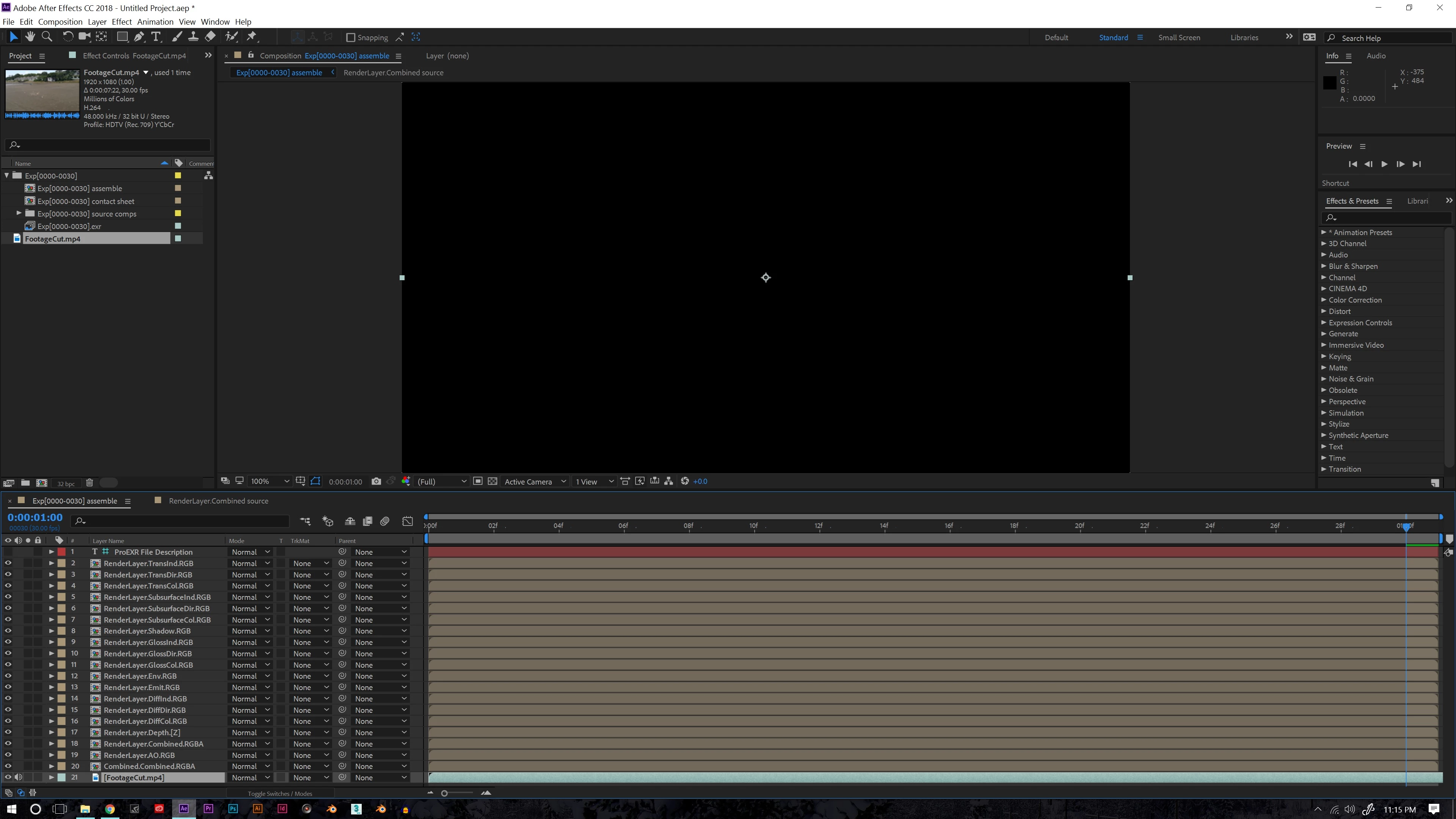Viewport: 1456px width, 819px height.
Task: Select the Horizontal Type tool
Action: tap(156, 37)
